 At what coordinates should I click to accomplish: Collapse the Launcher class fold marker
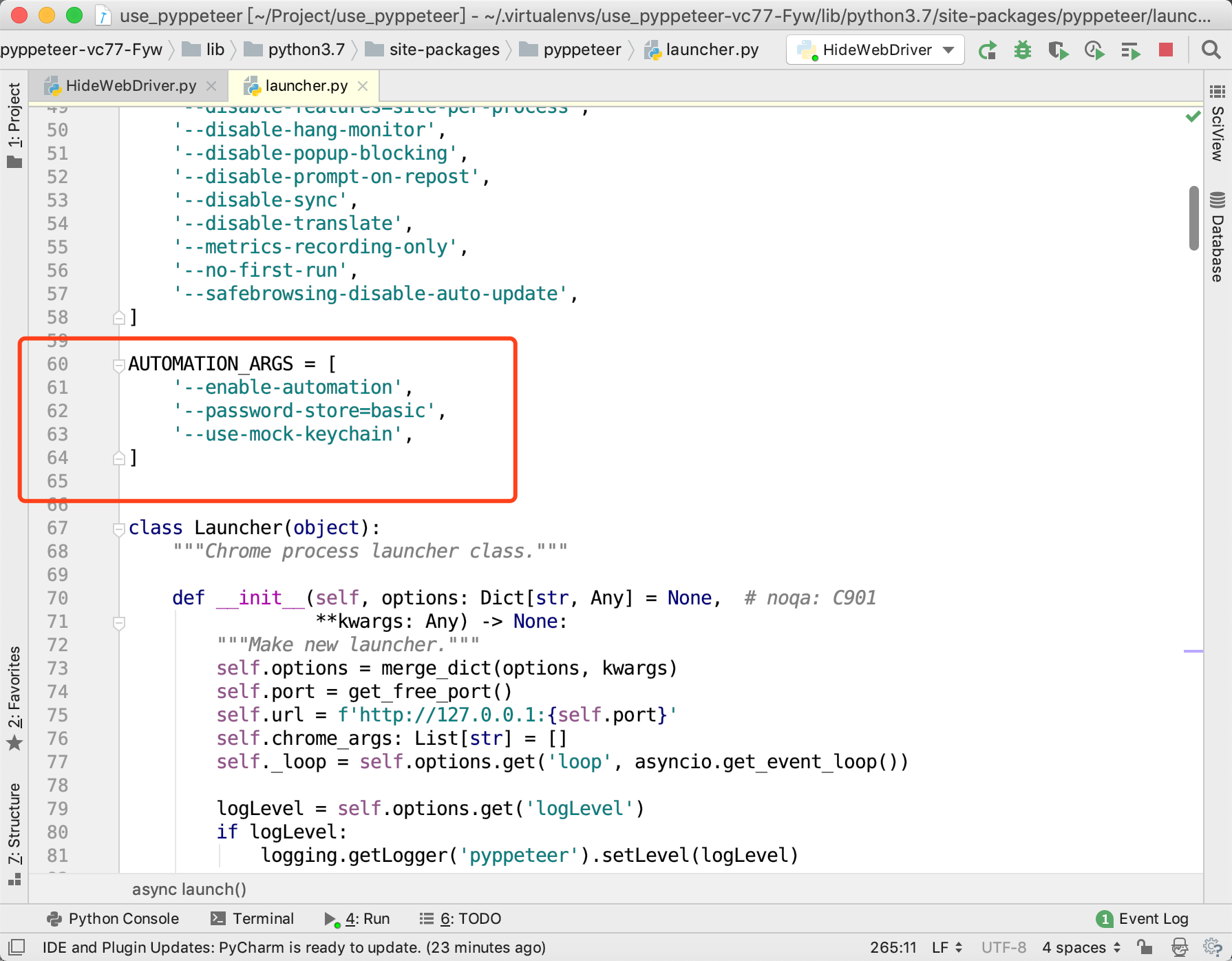pos(118,529)
